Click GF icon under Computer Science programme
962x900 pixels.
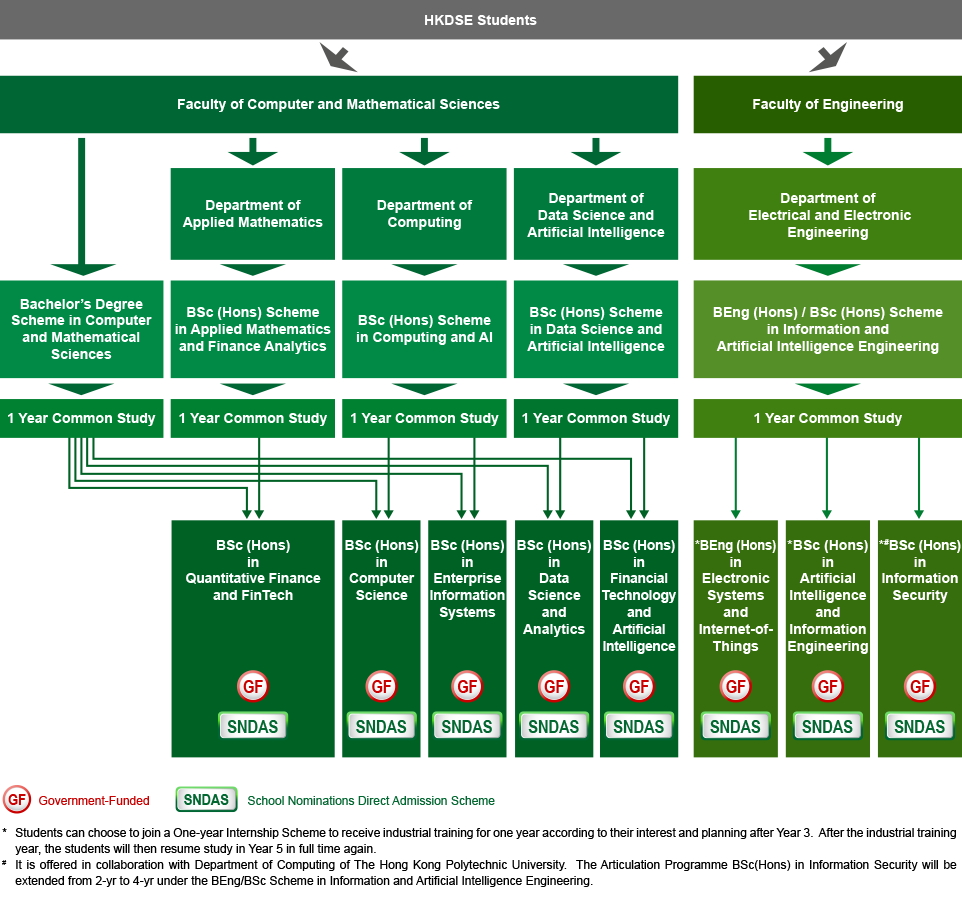(x=381, y=686)
